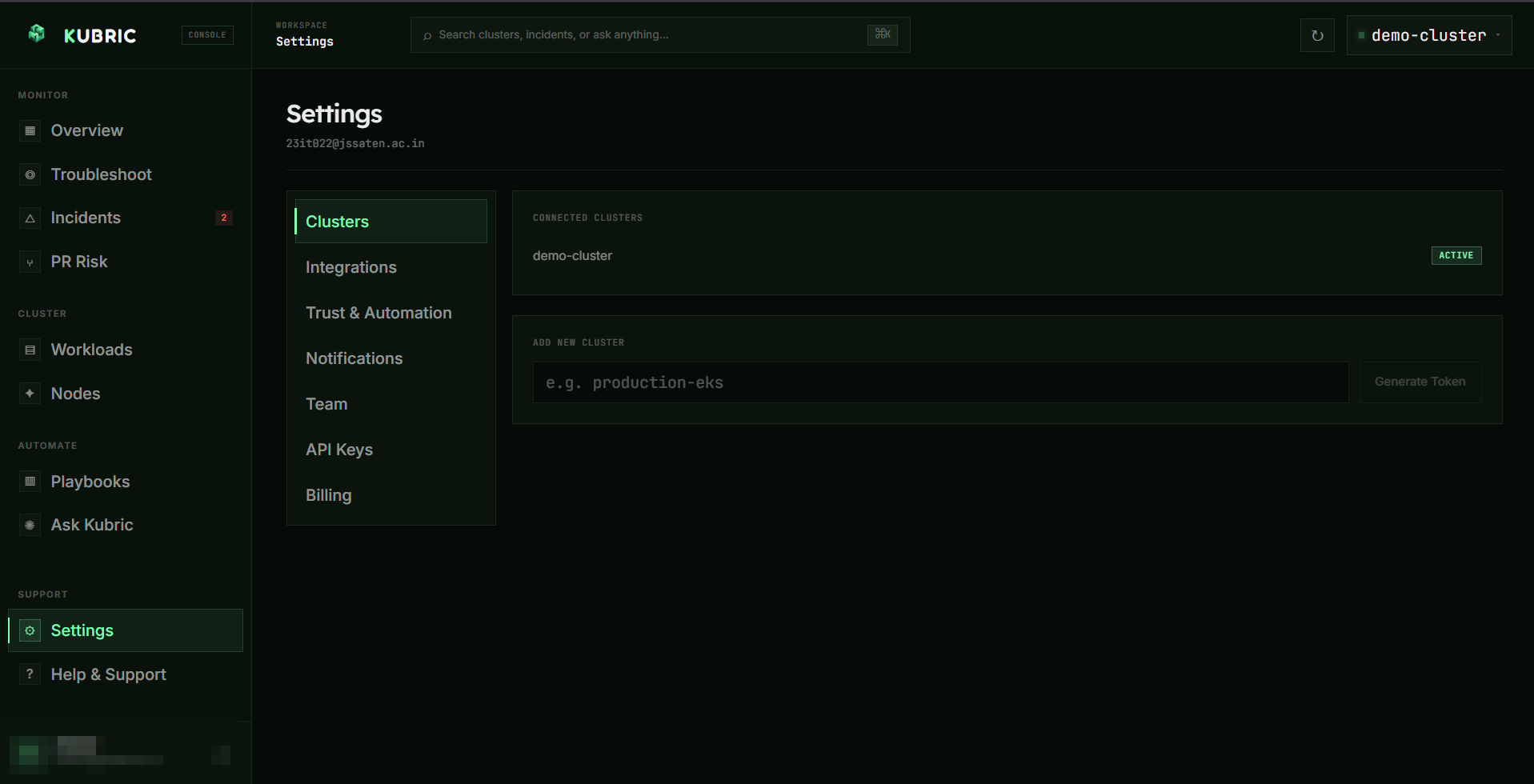Click the PR Risk branch icon

(30, 262)
